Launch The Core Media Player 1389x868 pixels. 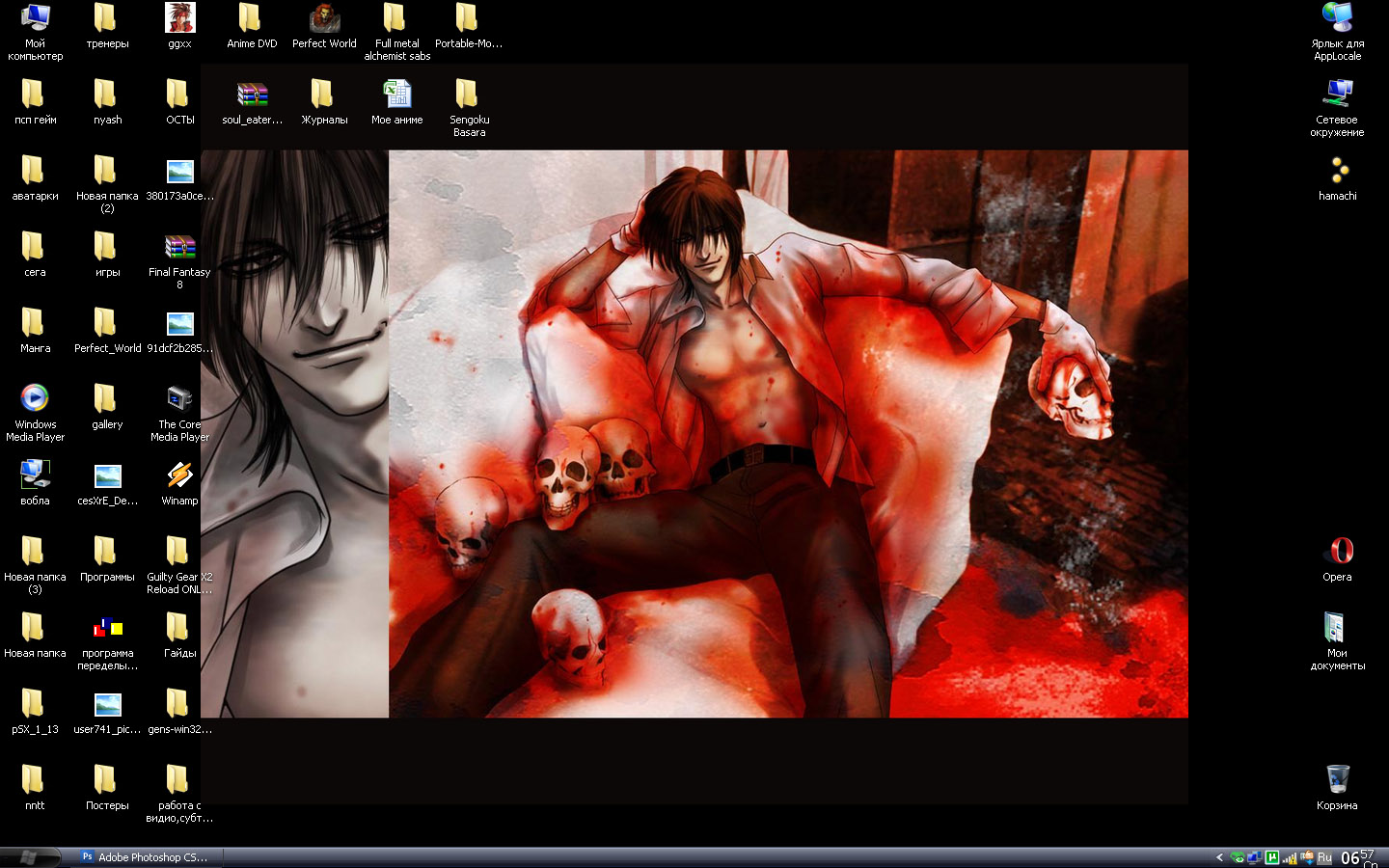click(x=179, y=412)
